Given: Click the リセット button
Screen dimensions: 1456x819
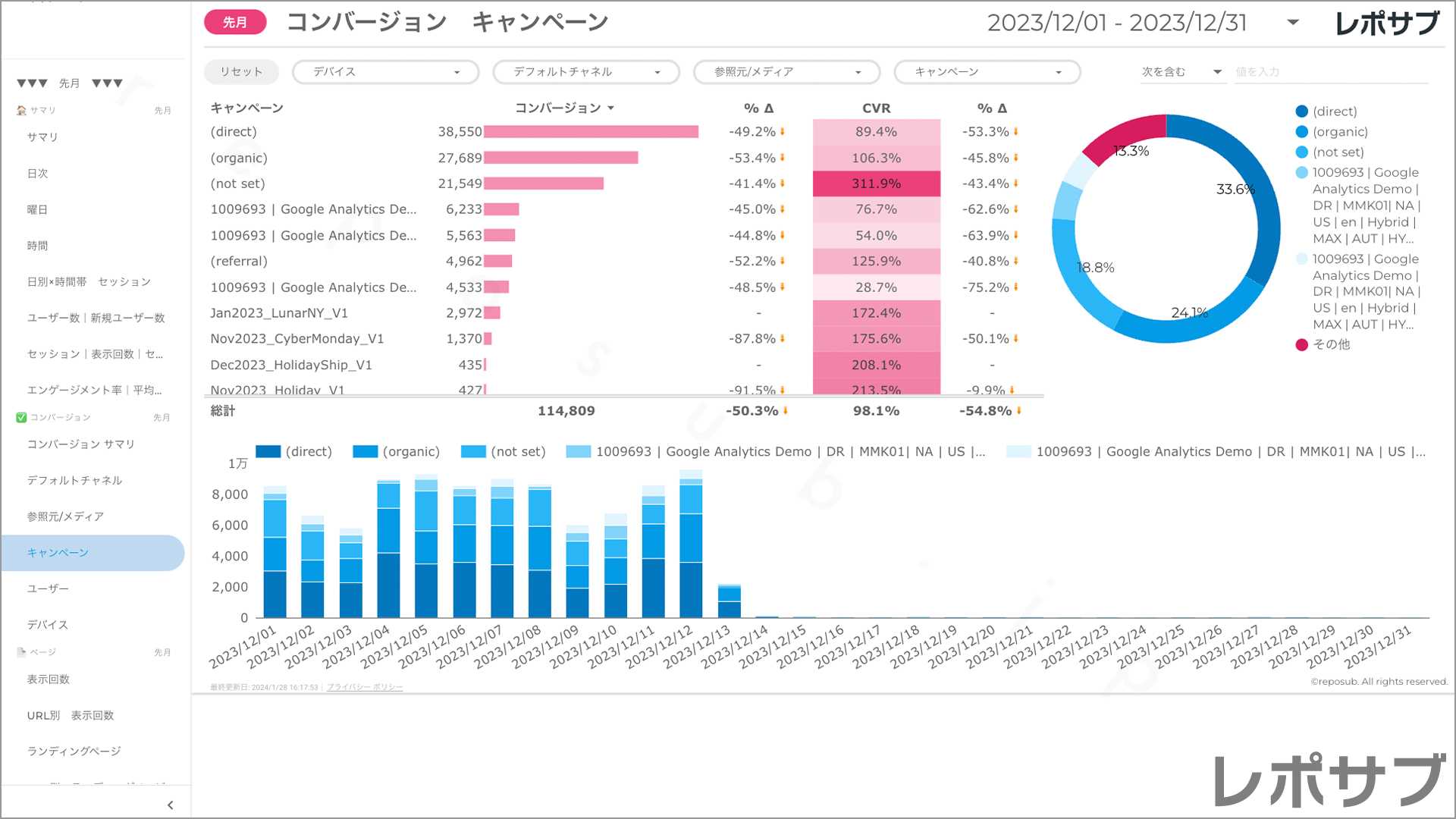Looking at the screenshot, I should coord(241,72).
